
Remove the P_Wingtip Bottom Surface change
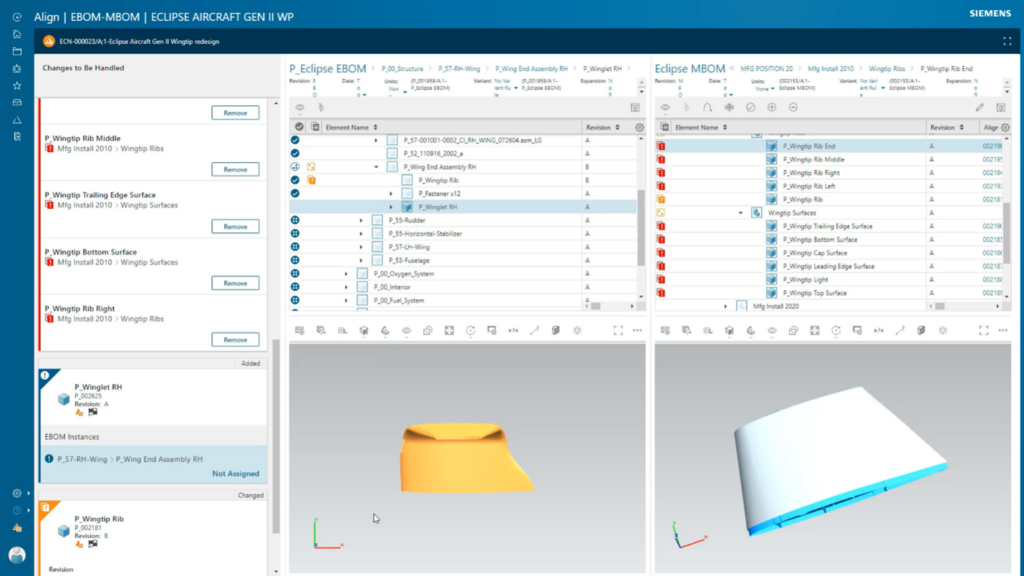click(x=235, y=283)
